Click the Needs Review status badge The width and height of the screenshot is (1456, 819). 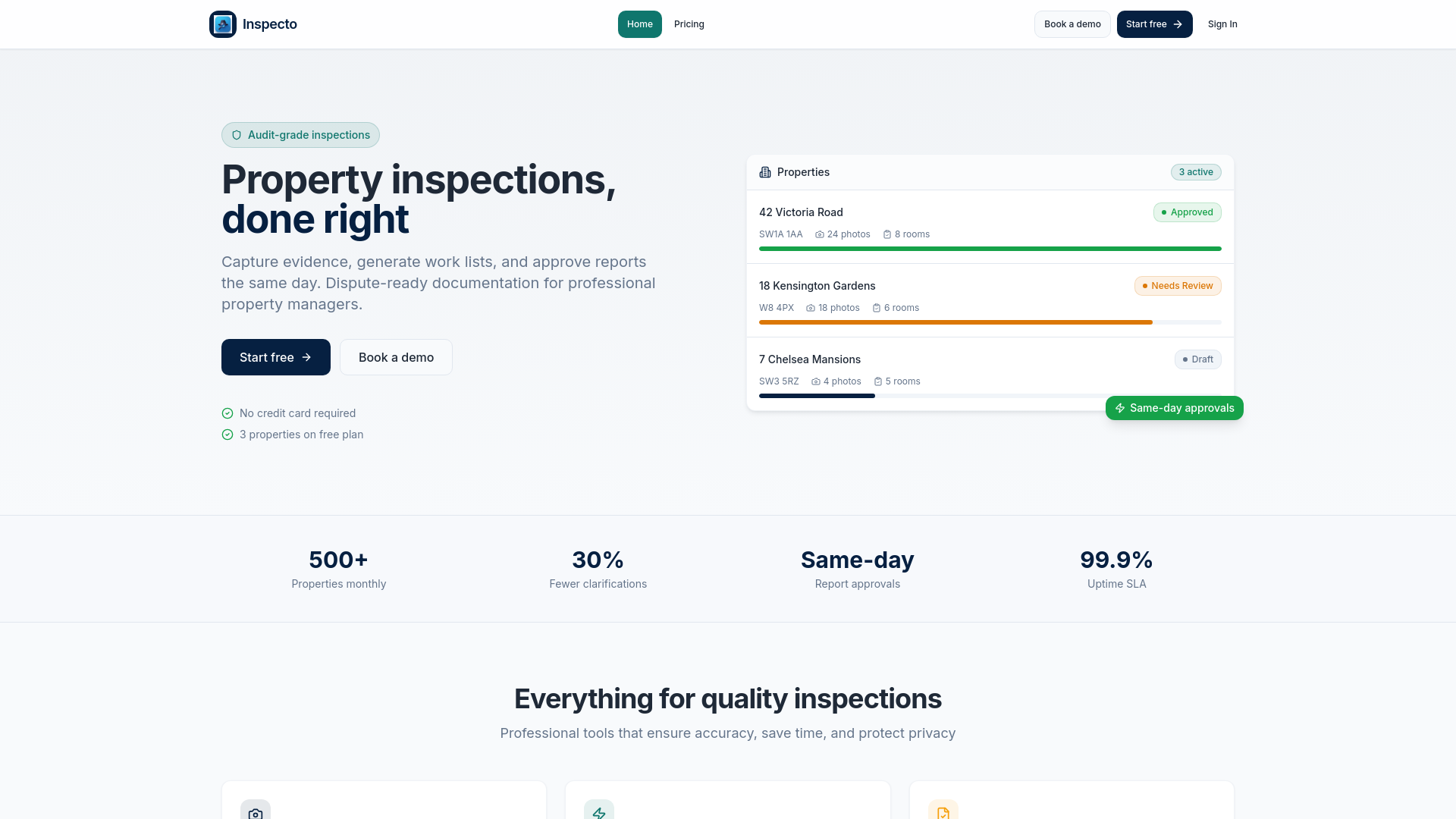coord(1178,286)
